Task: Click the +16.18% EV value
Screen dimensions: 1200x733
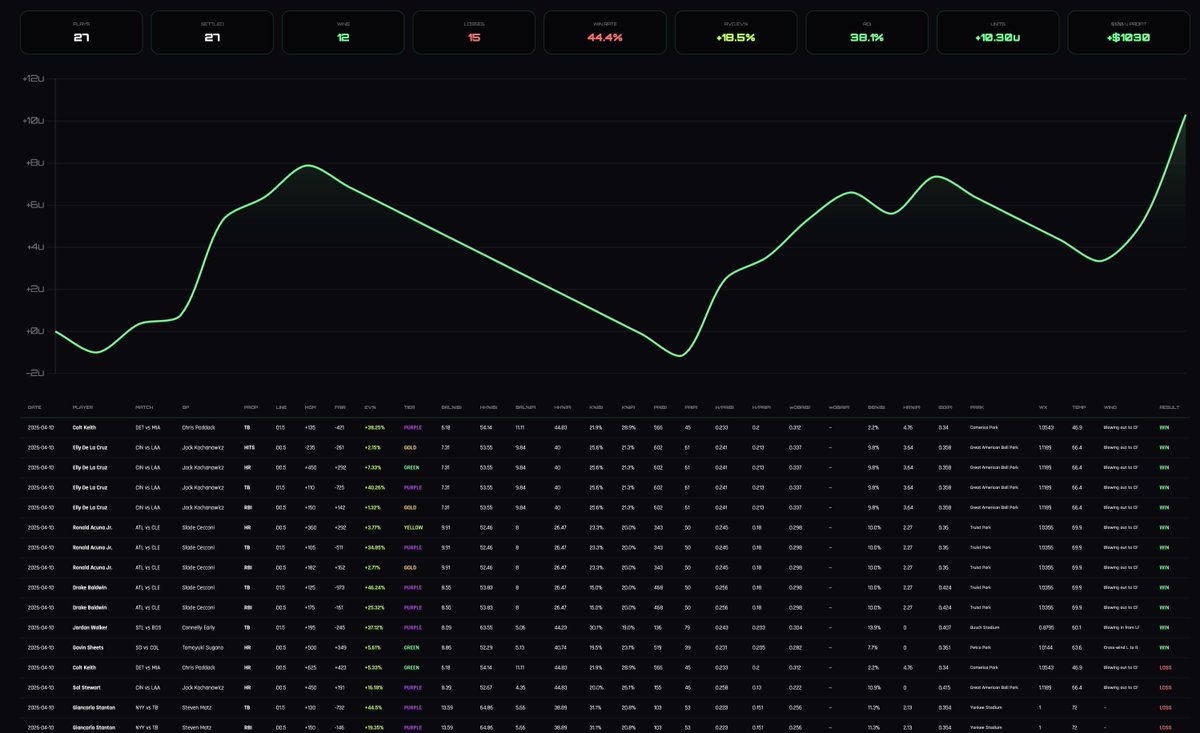Action: tap(375, 687)
